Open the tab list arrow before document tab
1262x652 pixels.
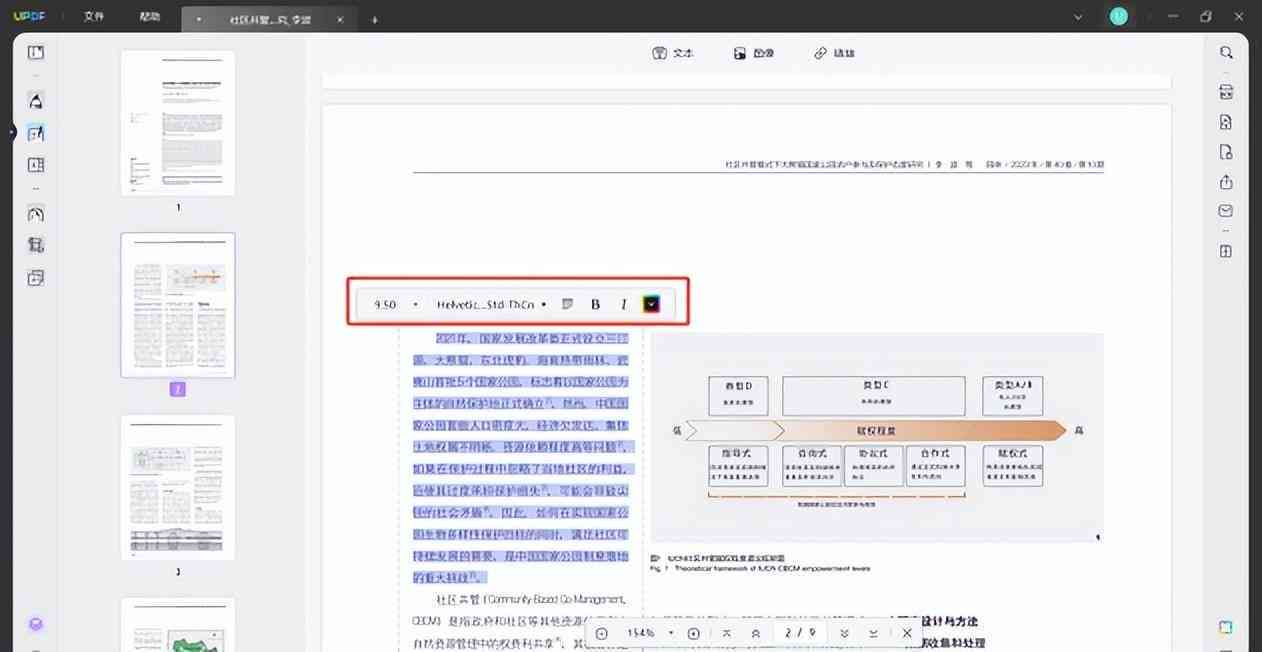pyautogui.click(x=199, y=19)
